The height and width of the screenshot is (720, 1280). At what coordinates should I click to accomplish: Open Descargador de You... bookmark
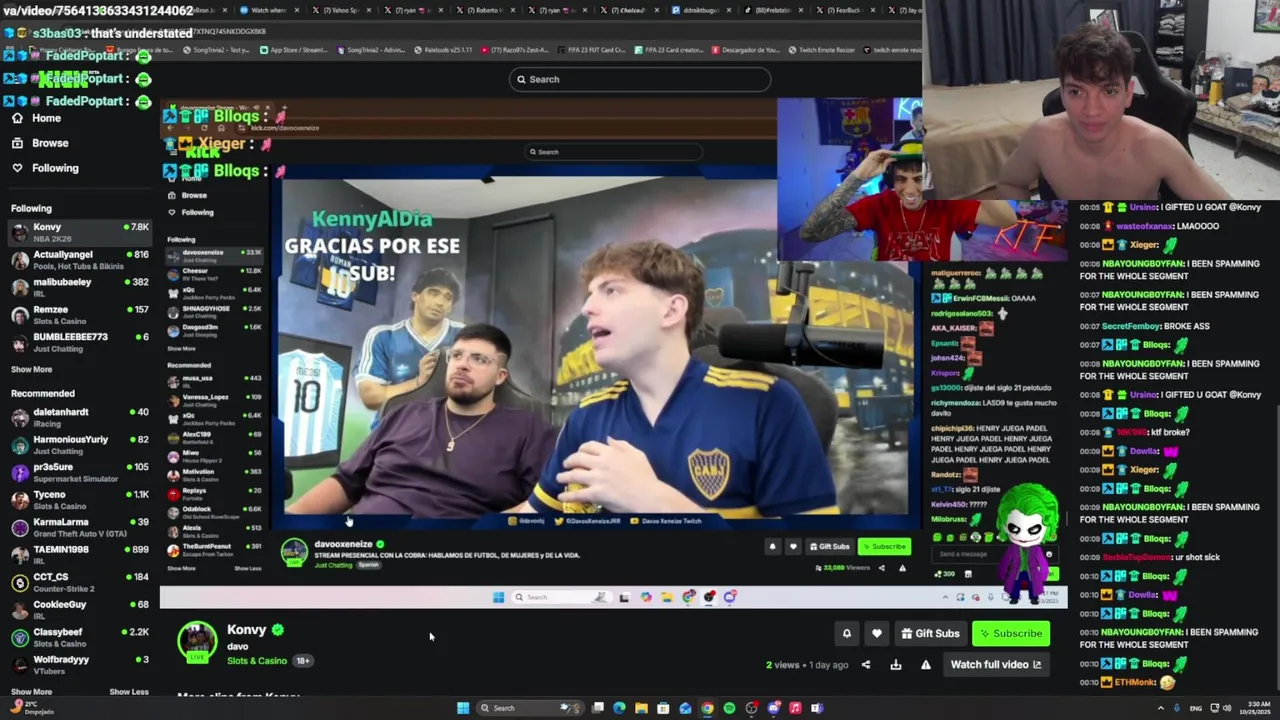tap(744, 50)
